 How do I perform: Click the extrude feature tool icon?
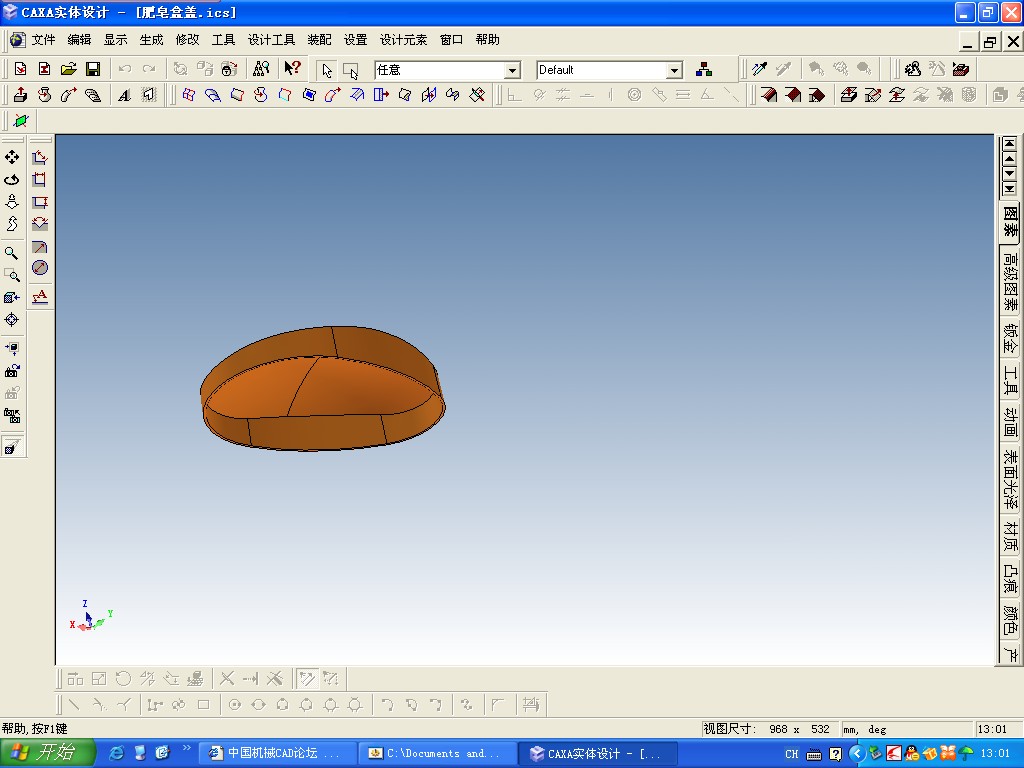click(20, 95)
